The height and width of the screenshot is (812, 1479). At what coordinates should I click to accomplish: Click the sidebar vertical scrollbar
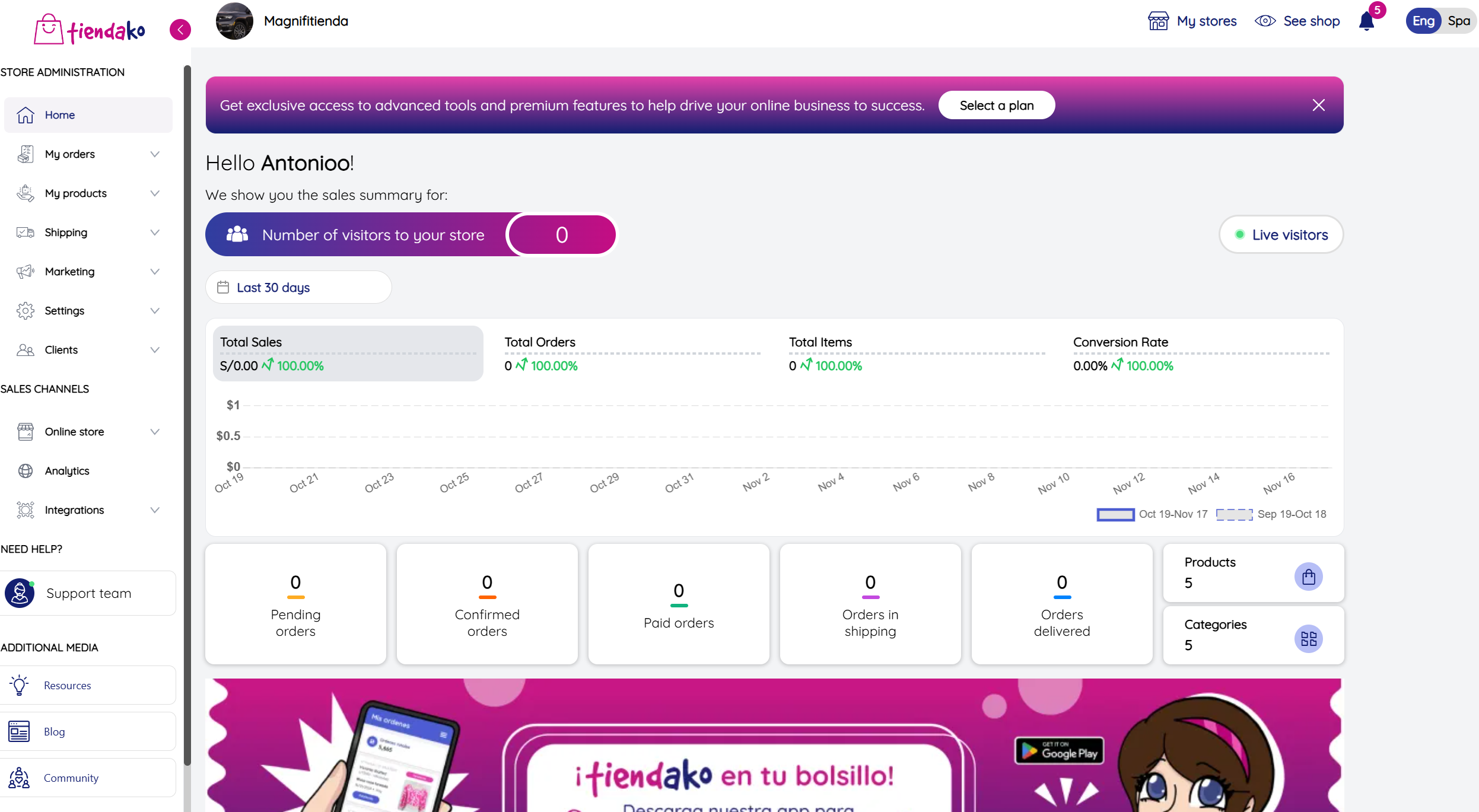coord(187,415)
